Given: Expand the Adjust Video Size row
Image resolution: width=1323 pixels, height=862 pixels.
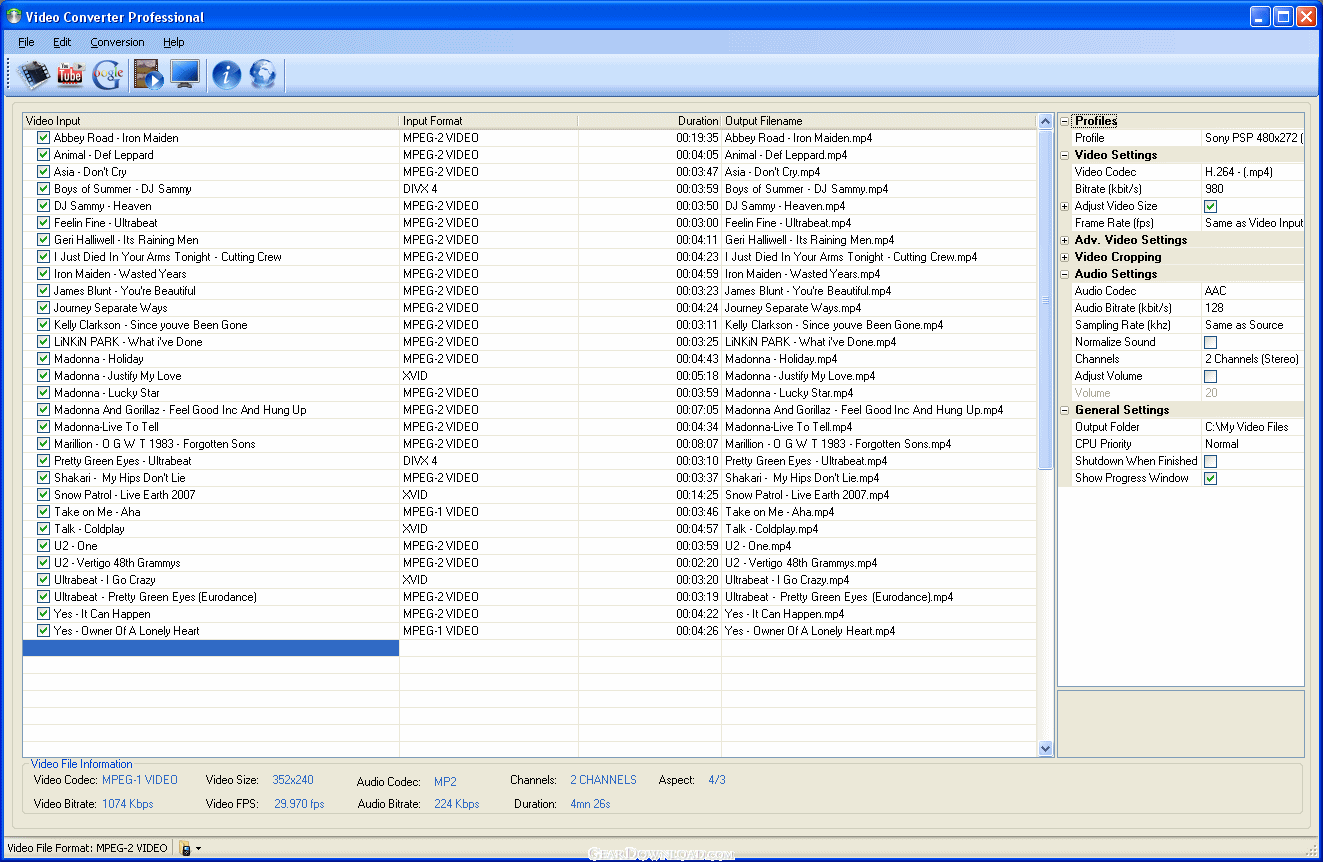Looking at the screenshot, I should pos(1065,206).
